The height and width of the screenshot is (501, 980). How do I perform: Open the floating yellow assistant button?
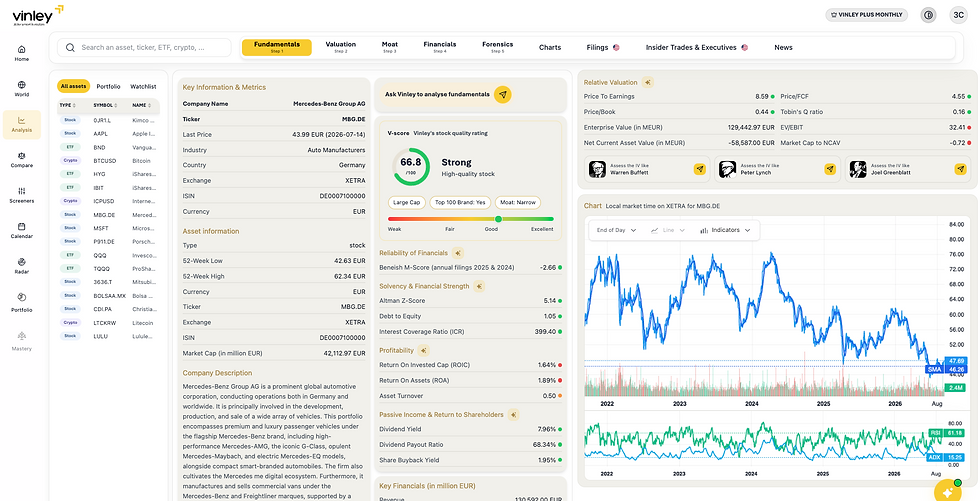tap(948, 491)
